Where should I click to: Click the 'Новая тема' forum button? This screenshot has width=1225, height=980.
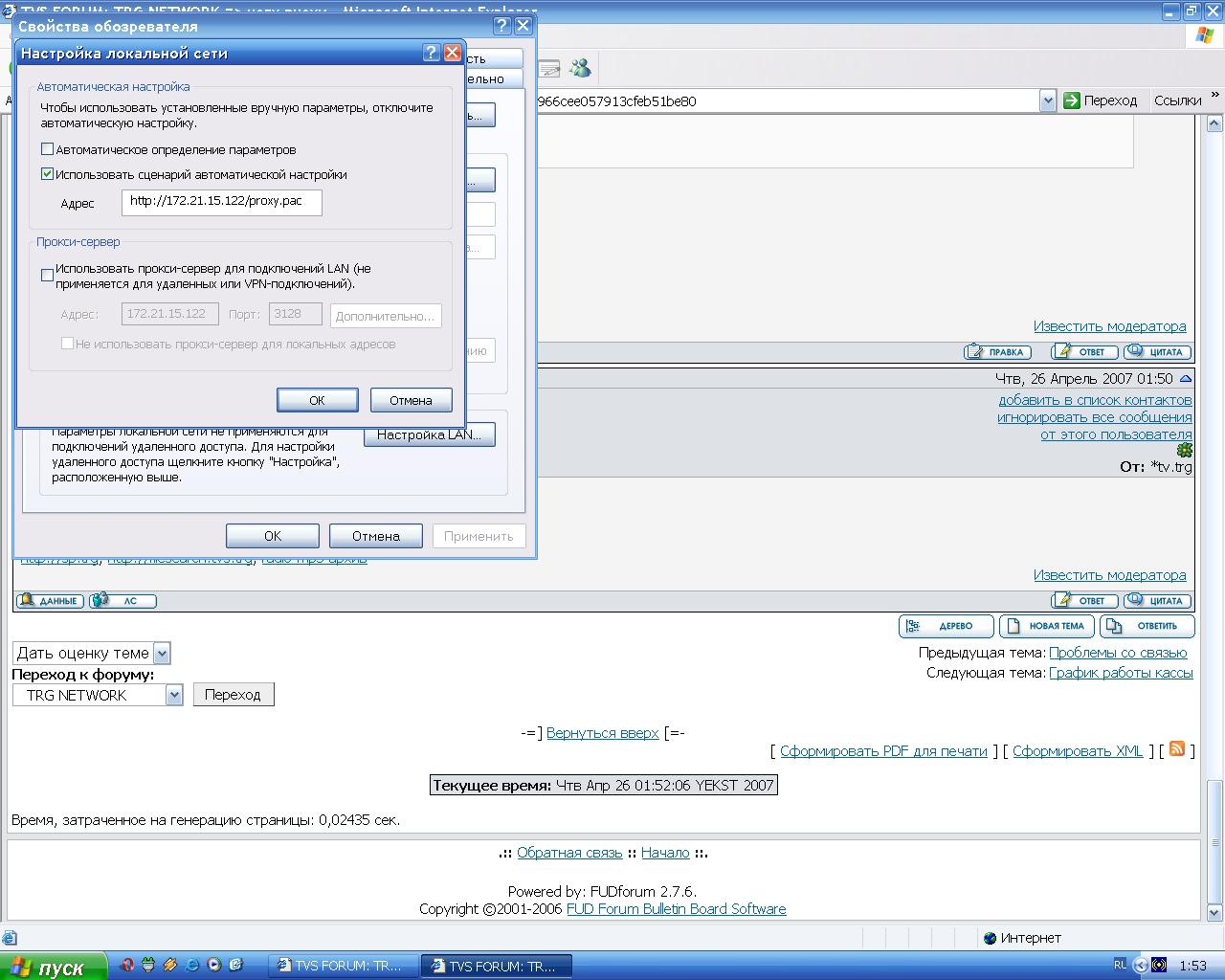[1046, 626]
